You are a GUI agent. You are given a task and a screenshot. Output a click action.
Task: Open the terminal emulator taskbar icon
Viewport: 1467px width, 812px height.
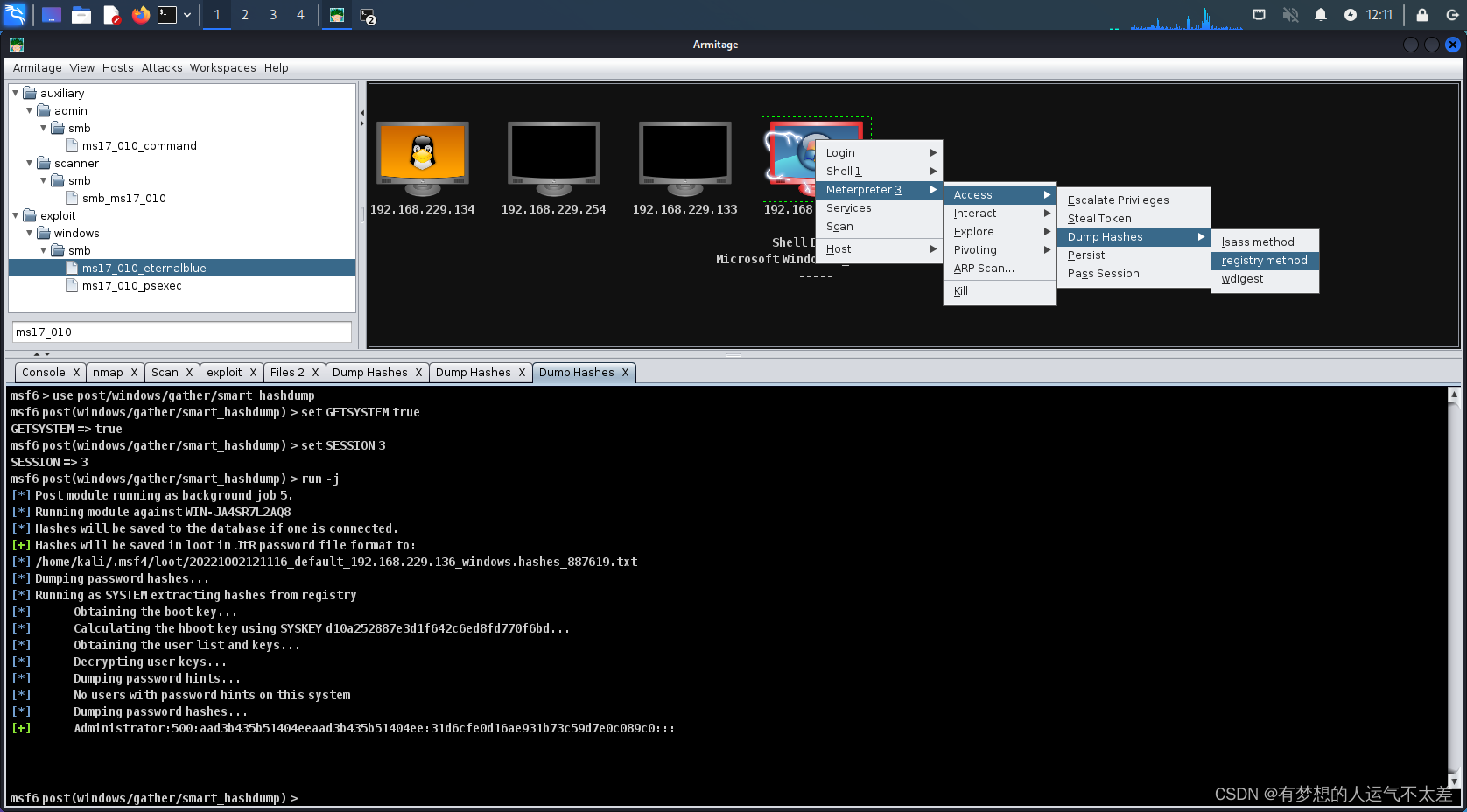click(x=167, y=15)
